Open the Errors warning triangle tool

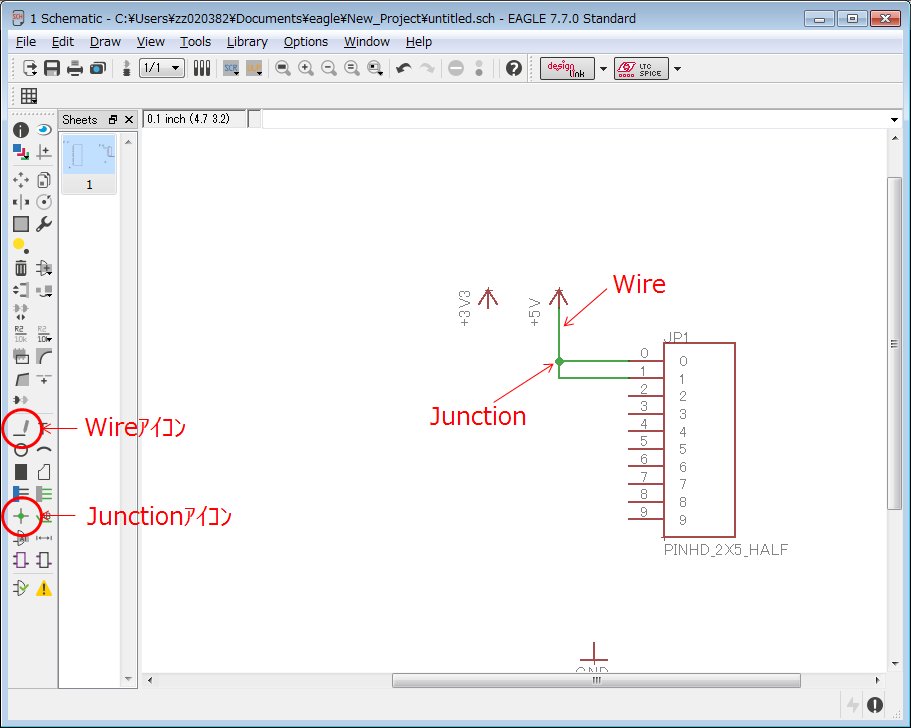pyautogui.click(x=44, y=588)
